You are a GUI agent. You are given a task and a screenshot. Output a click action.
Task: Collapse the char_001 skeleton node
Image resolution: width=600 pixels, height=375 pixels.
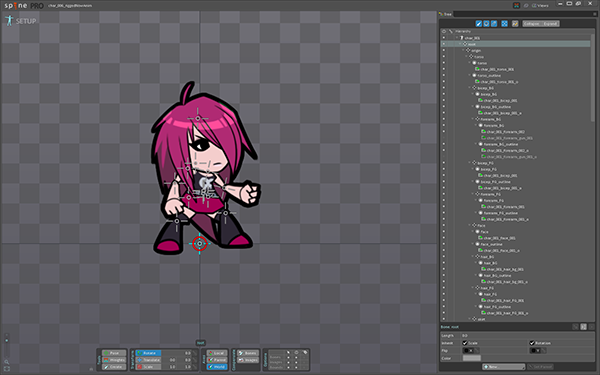tap(457, 38)
